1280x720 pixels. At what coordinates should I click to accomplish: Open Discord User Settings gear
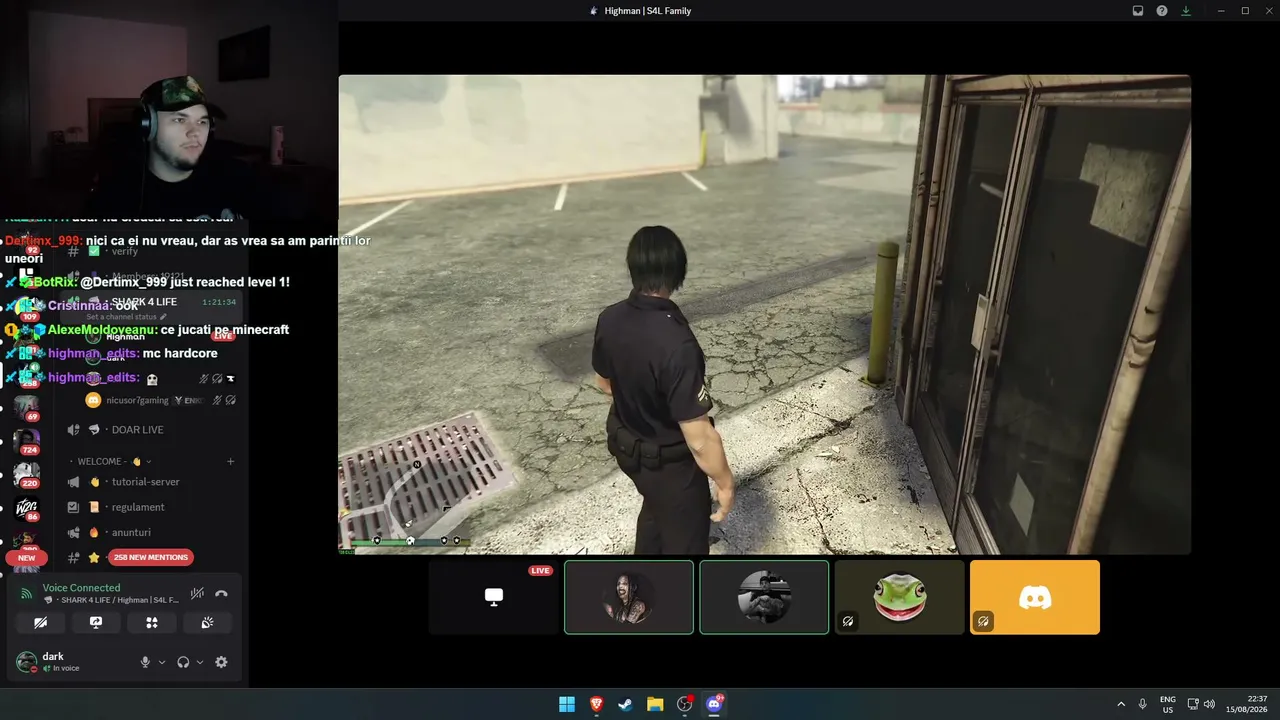point(221,662)
